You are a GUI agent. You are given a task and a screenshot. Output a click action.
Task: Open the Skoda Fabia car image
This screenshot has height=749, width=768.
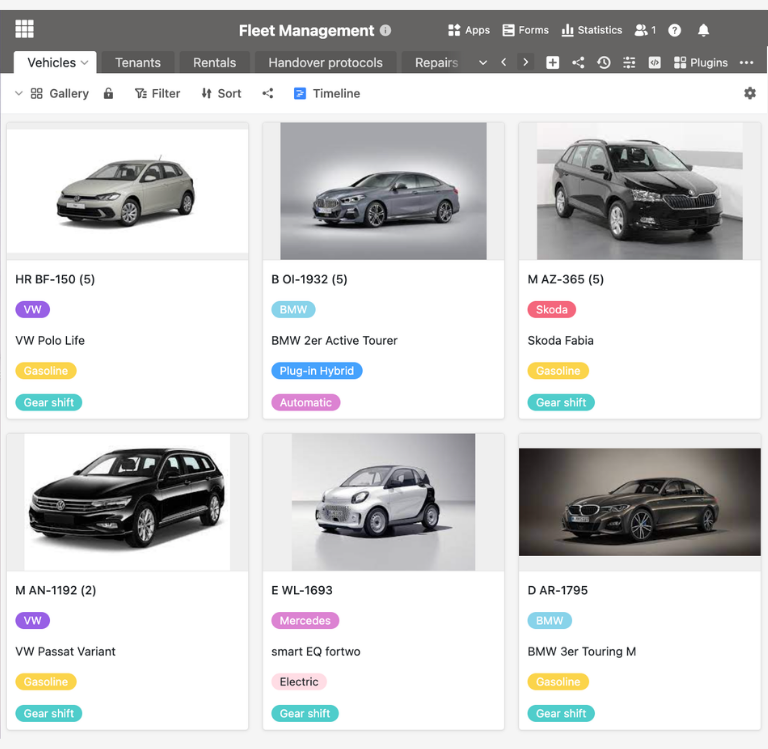[639, 191]
